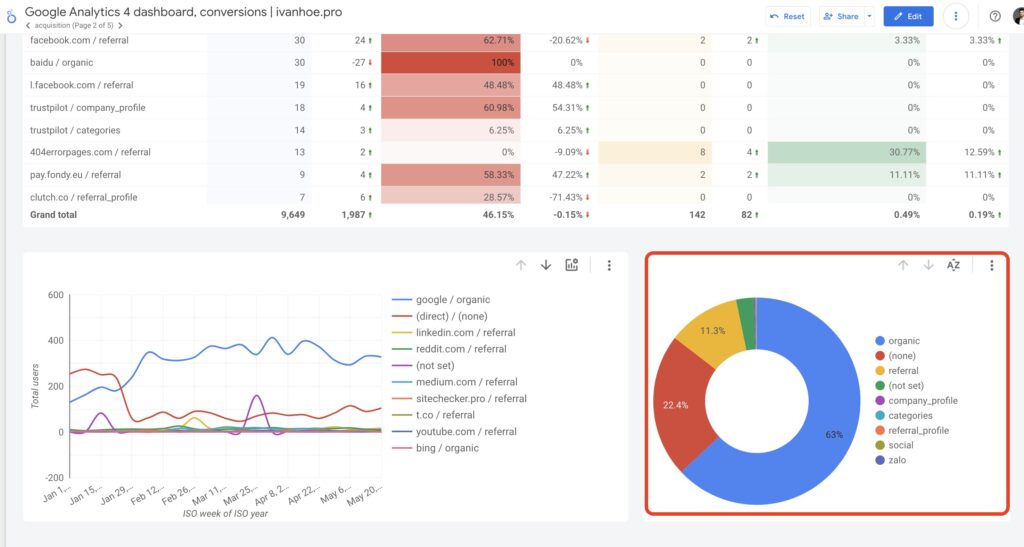Open line chart three-dot options menu
Viewport: 1024px width, 547px height.
[609, 265]
